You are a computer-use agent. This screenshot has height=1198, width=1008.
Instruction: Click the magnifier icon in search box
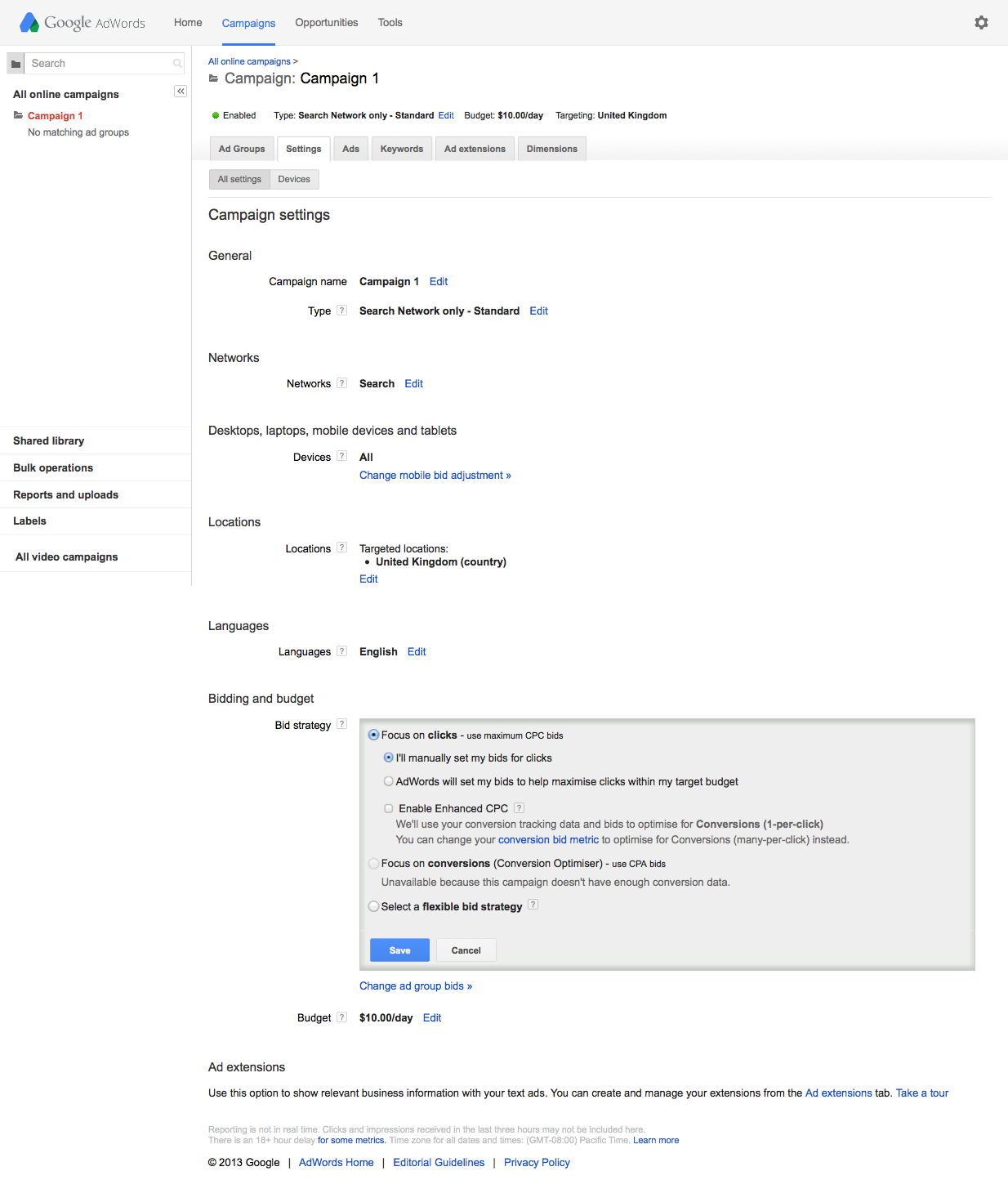(x=177, y=64)
